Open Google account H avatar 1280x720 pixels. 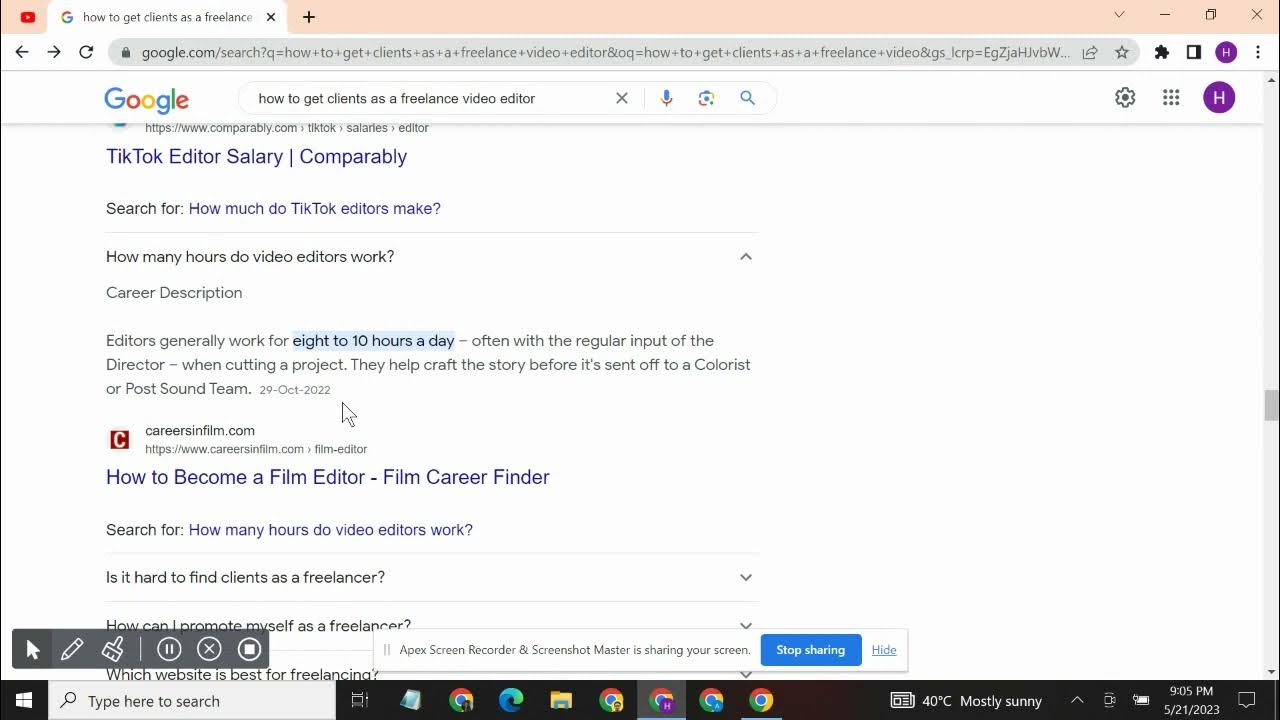[x=1219, y=97]
